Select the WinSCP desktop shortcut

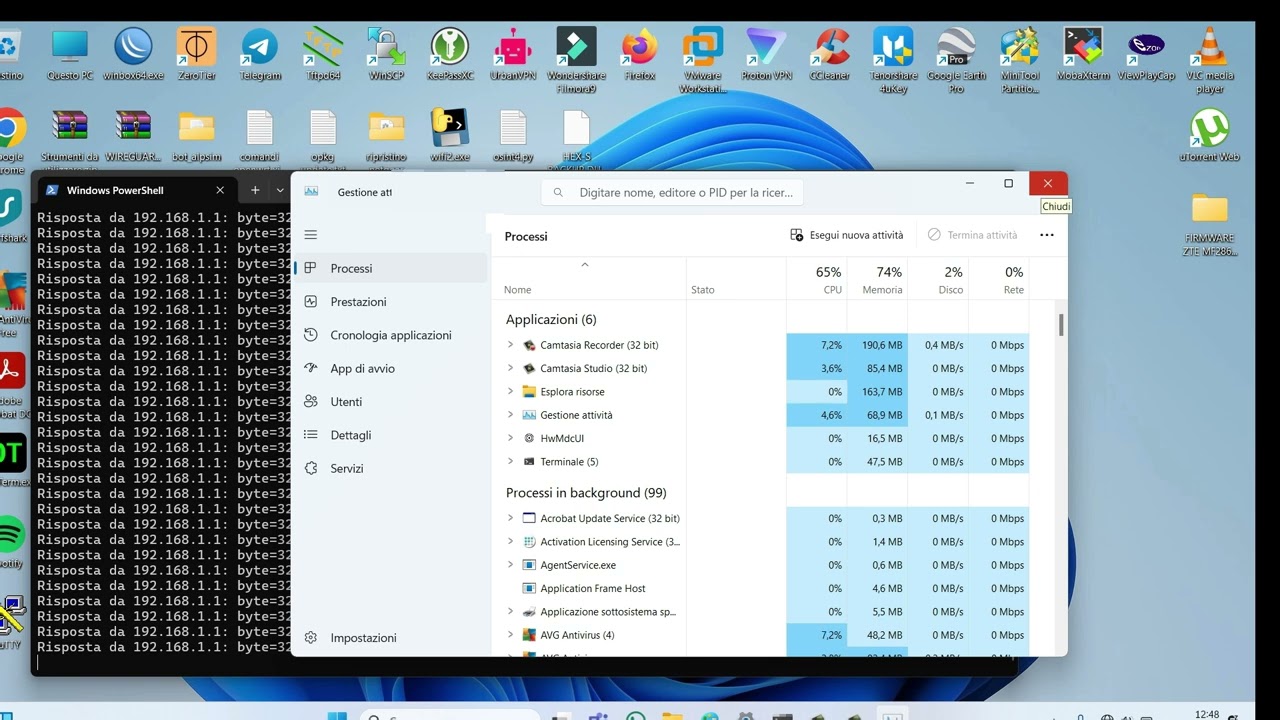[386, 55]
